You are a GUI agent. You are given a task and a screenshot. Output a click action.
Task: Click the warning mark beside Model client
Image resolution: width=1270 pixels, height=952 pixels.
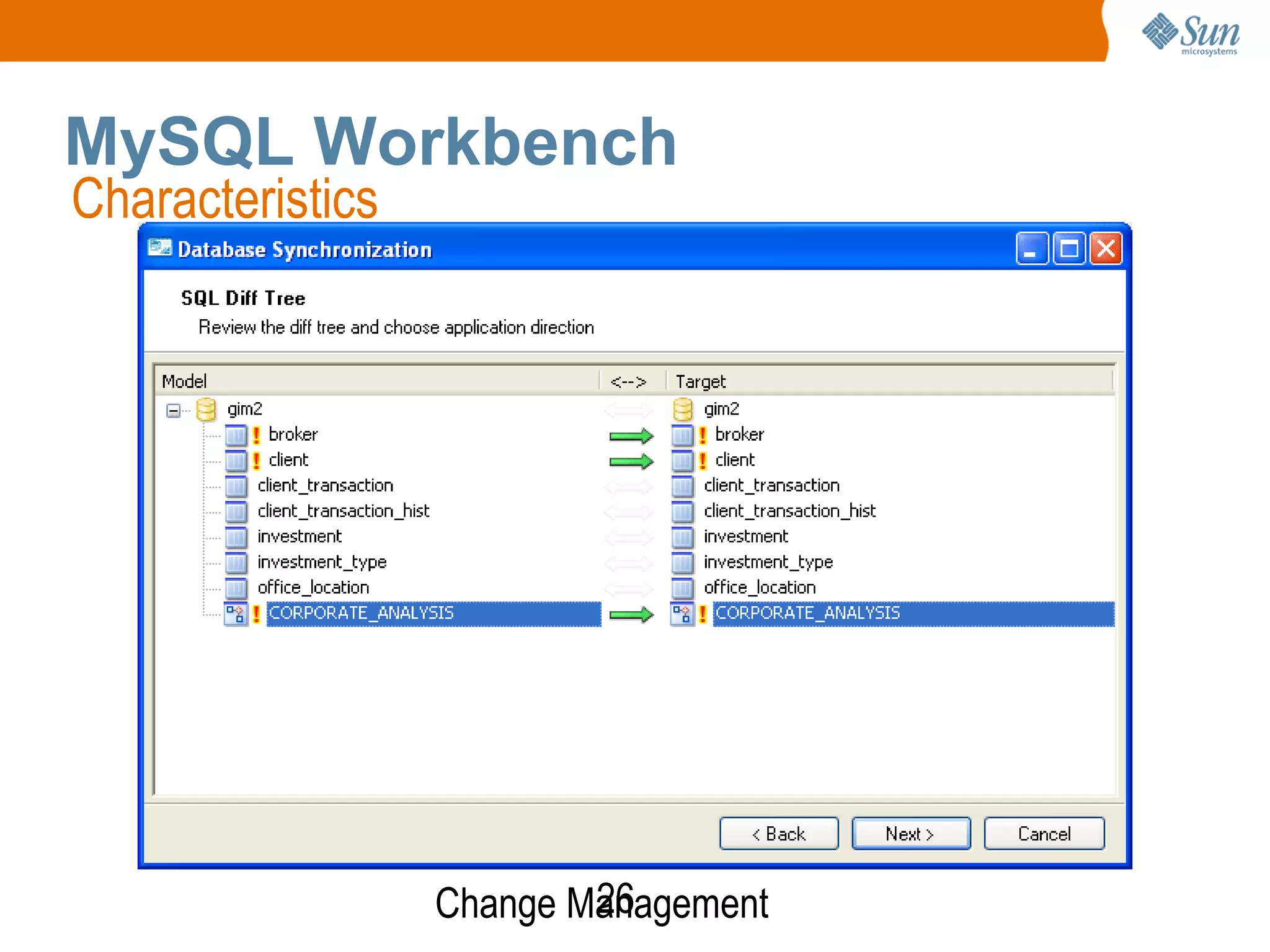[256, 461]
